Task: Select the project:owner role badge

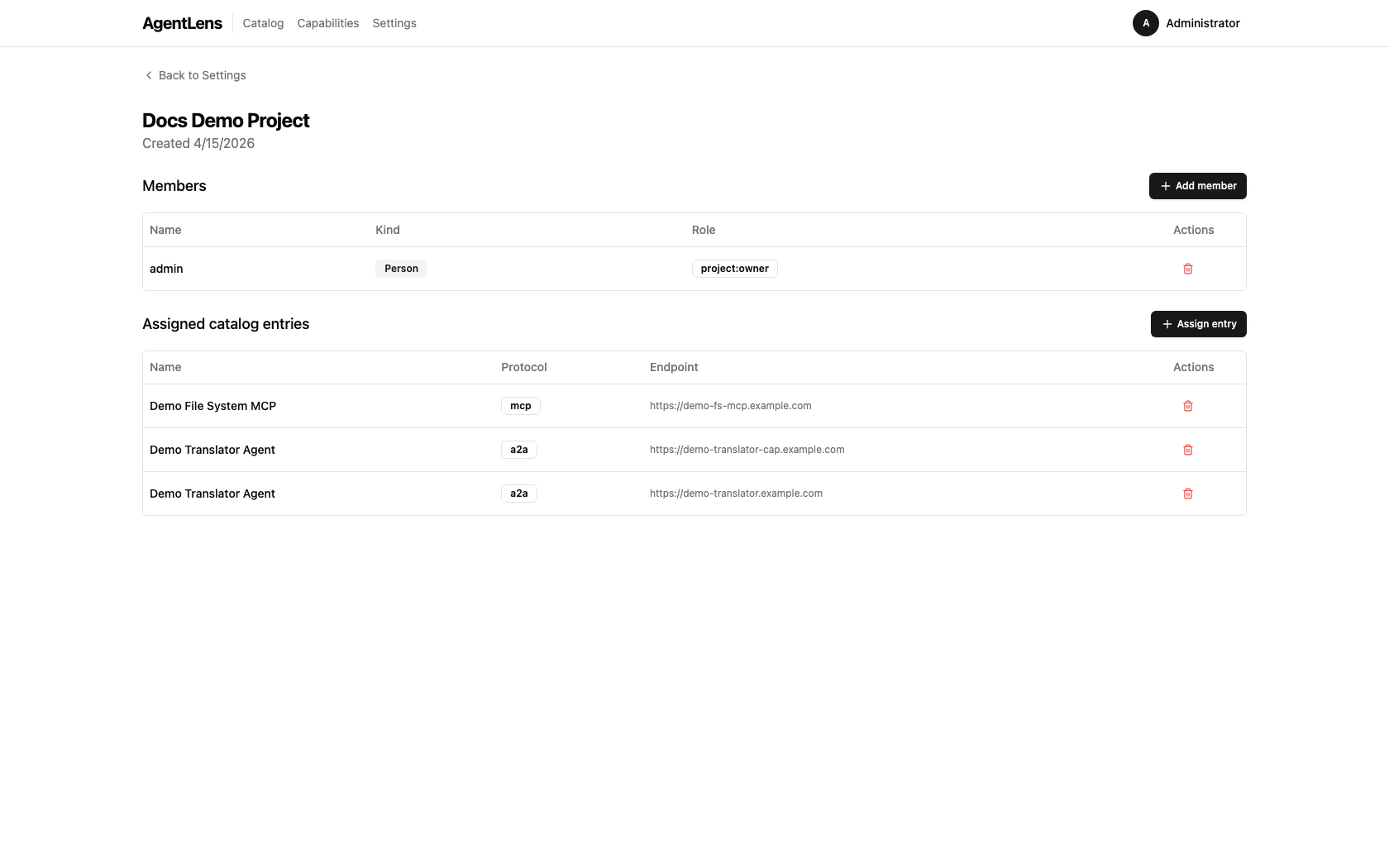Action: tap(734, 268)
